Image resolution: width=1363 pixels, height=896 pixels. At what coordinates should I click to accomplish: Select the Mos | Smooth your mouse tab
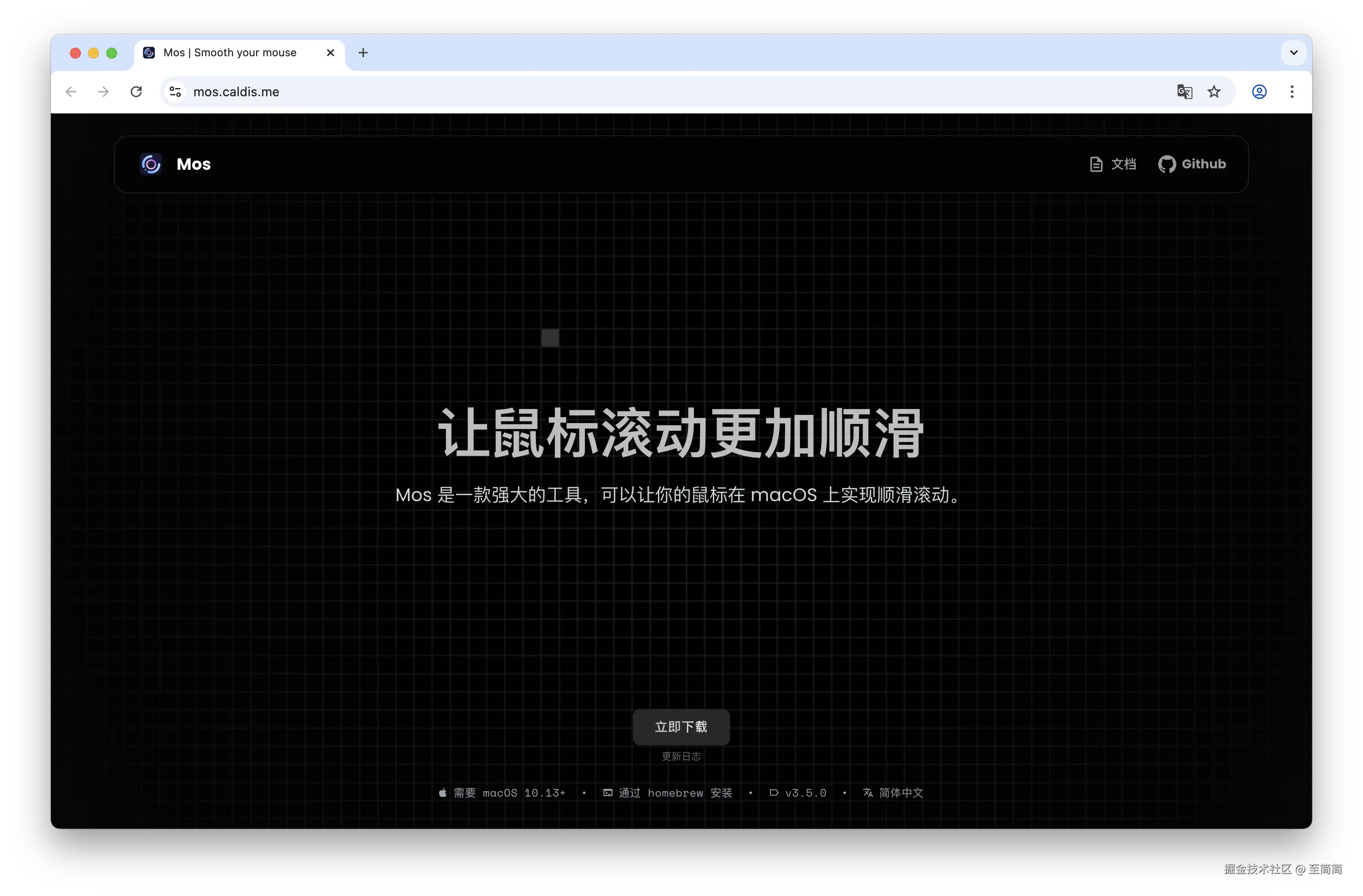(x=229, y=52)
